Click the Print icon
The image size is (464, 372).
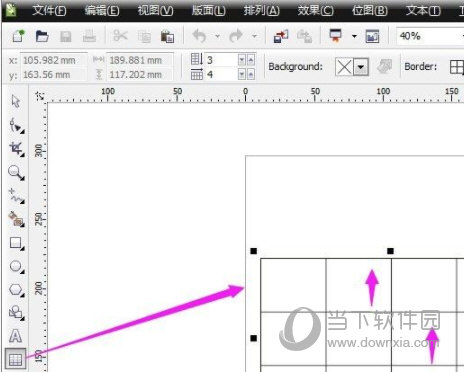click(x=89, y=36)
